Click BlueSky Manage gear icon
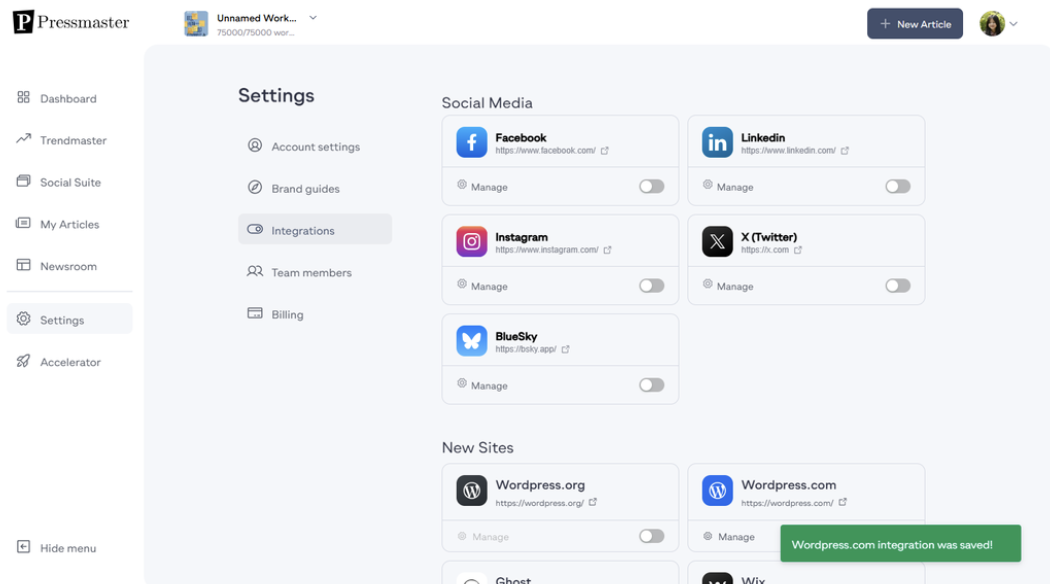 pos(462,383)
